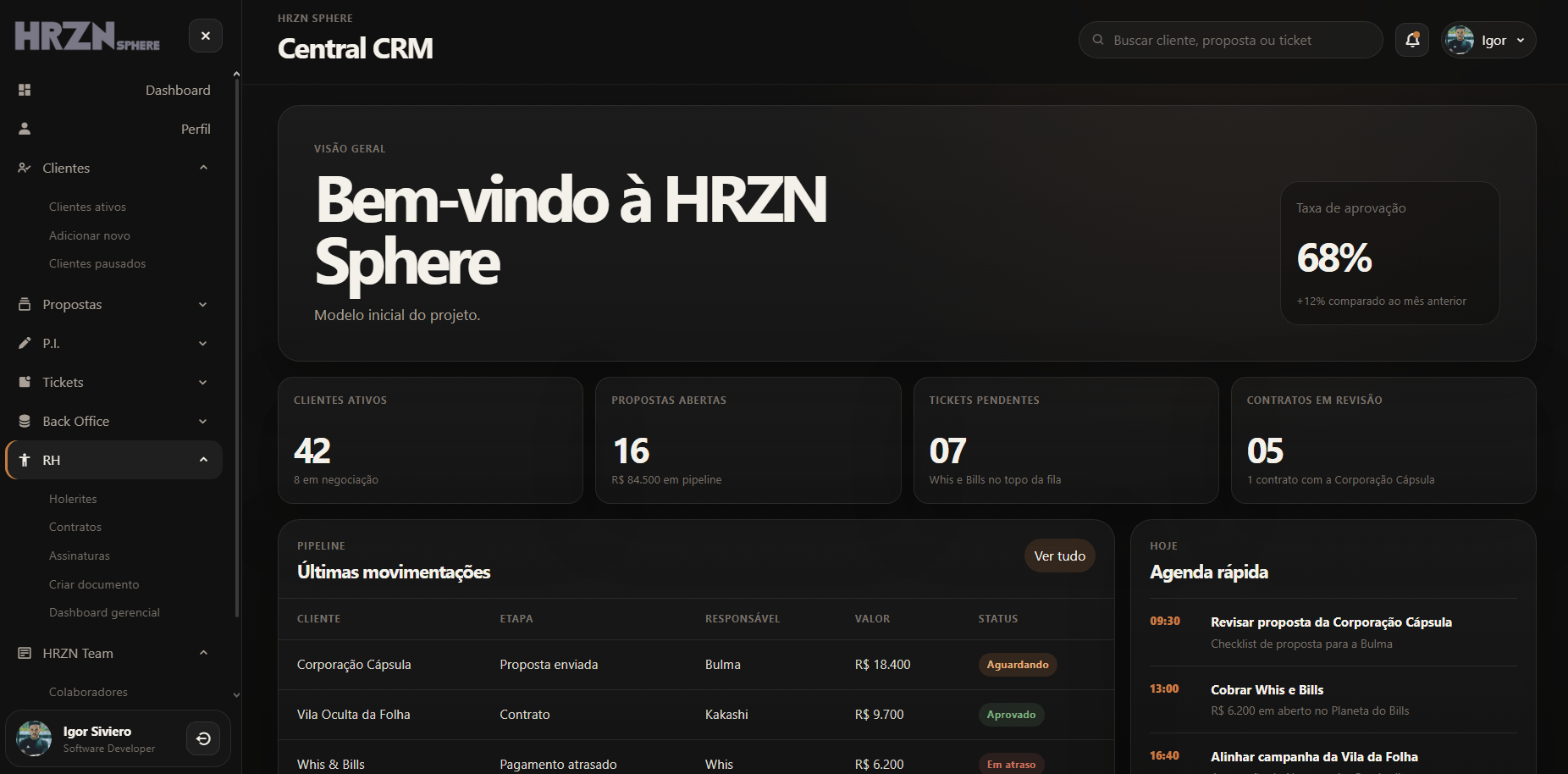Expand the P.I. submenu chevron
This screenshot has height=774, width=1568.
pyautogui.click(x=203, y=343)
